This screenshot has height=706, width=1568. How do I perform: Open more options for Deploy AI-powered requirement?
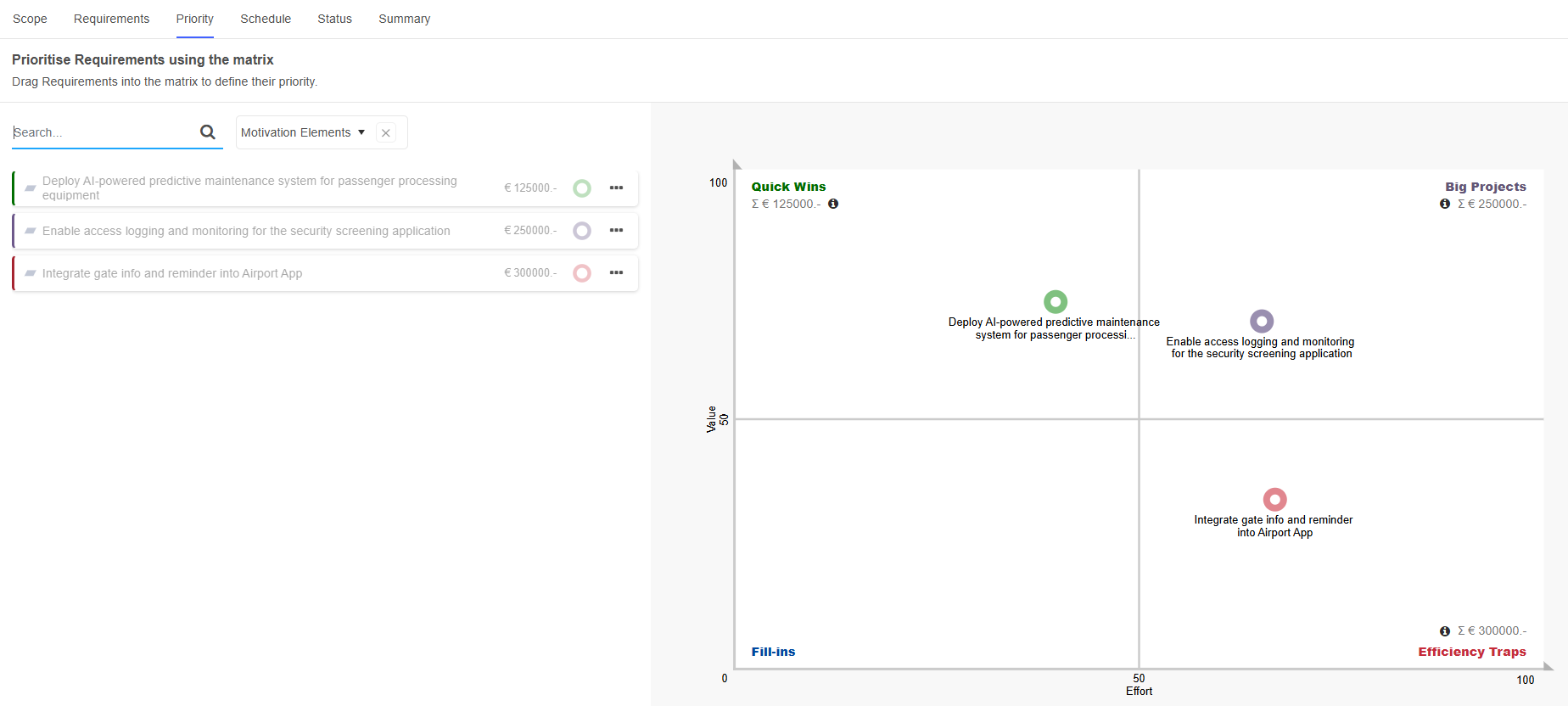click(616, 188)
